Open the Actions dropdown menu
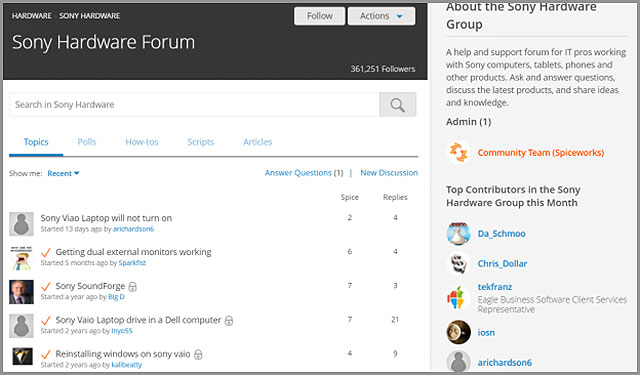This screenshot has width=640, height=375. [381, 16]
